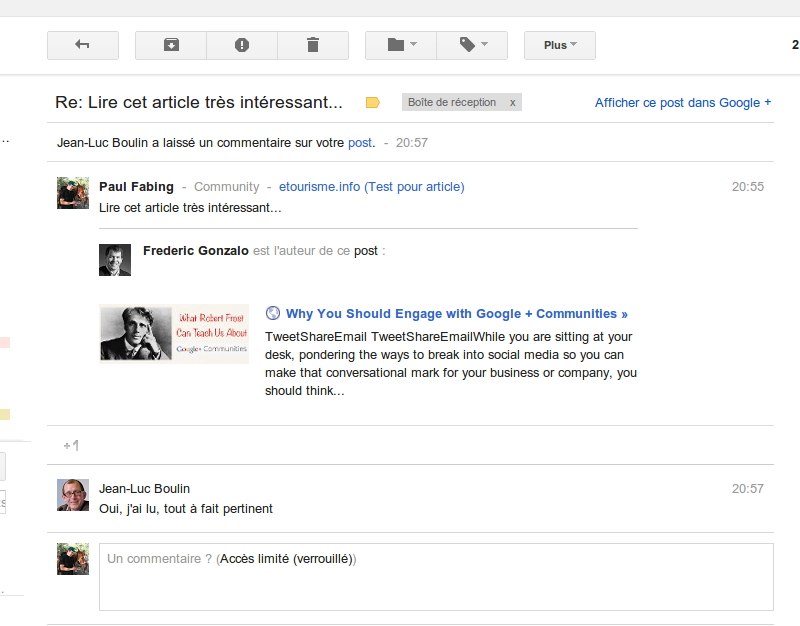Image resolution: width=800 pixels, height=626 pixels.
Task: Open Why You Should Engage with Google + Communities
Action: coord(457,314)
